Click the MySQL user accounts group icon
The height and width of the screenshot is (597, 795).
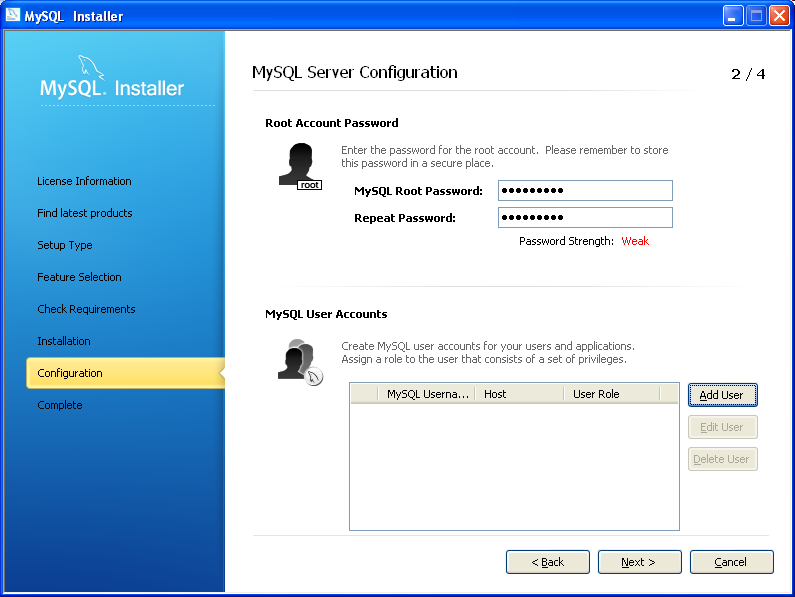click(x=300, y=362)
